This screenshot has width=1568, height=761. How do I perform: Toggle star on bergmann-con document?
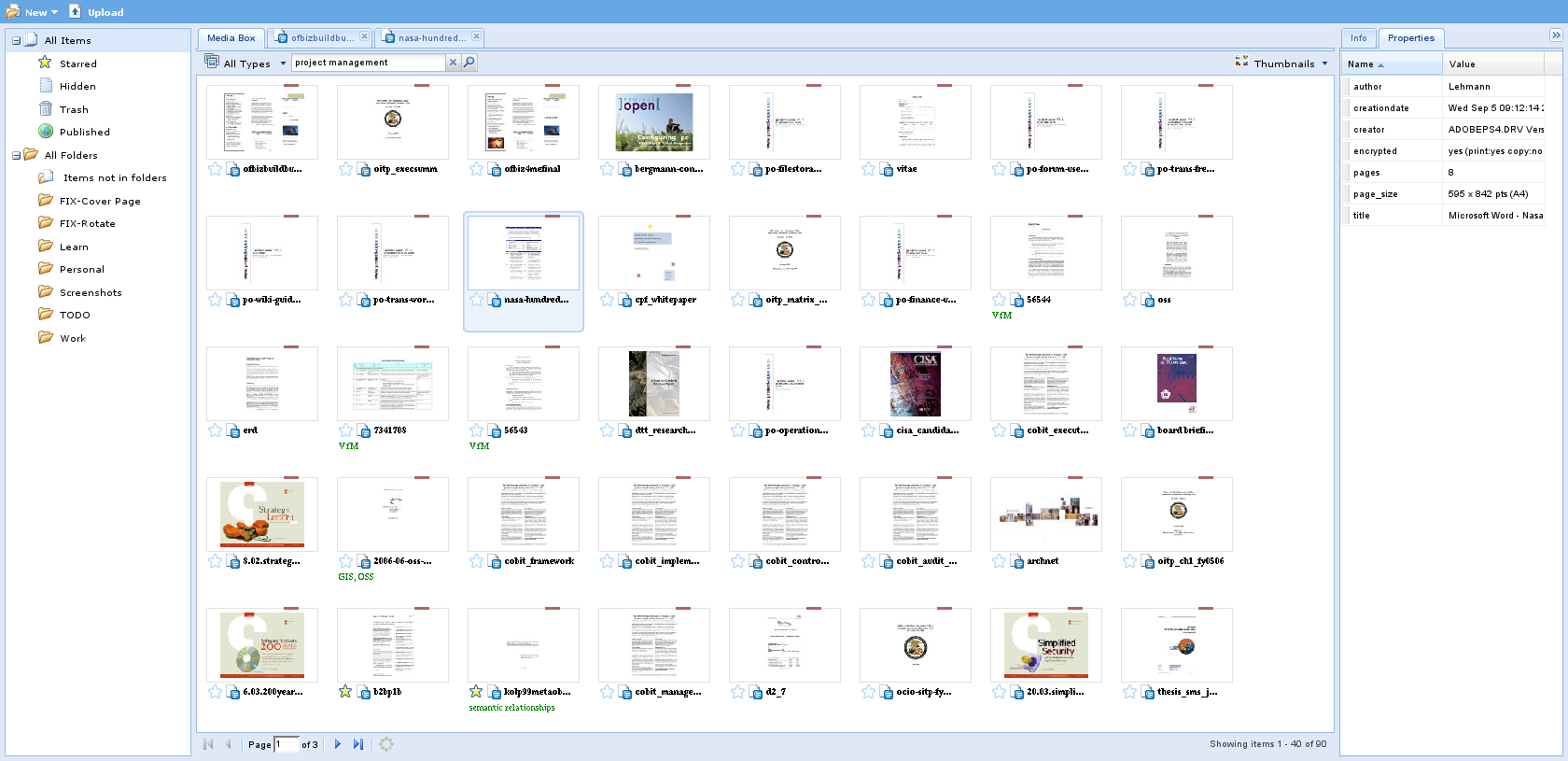[x=608, y=169]
